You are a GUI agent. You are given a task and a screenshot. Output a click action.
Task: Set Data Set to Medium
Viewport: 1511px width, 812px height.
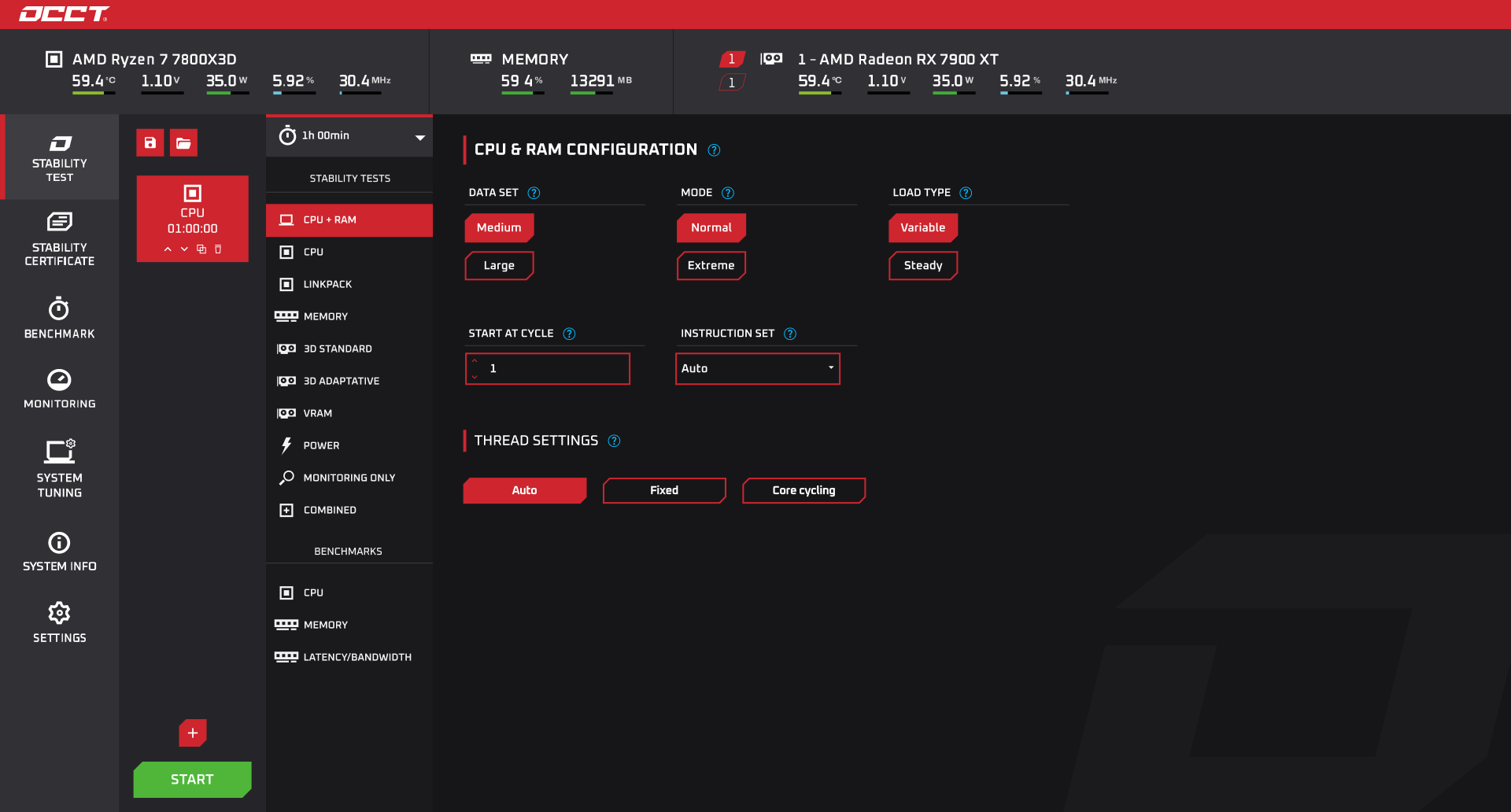499,227
